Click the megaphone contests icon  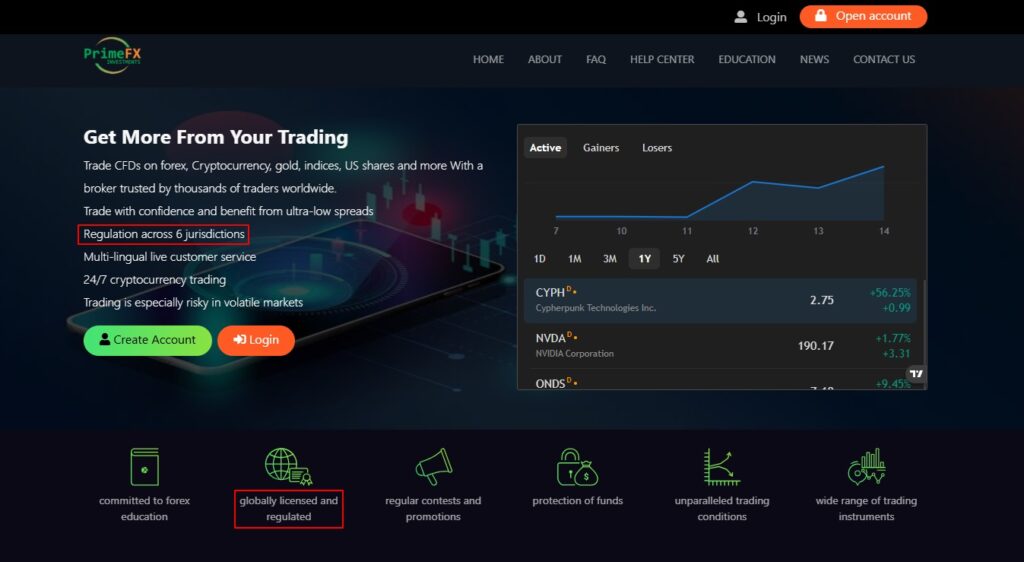434,466
